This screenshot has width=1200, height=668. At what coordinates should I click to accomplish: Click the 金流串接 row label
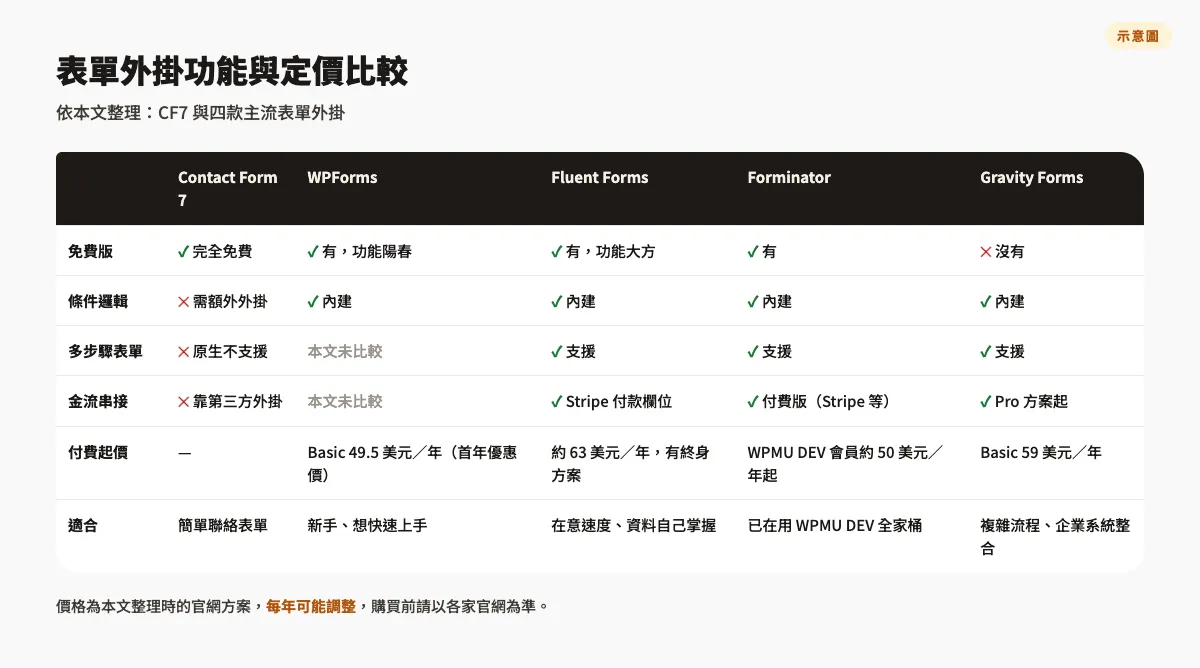point(98,401)
